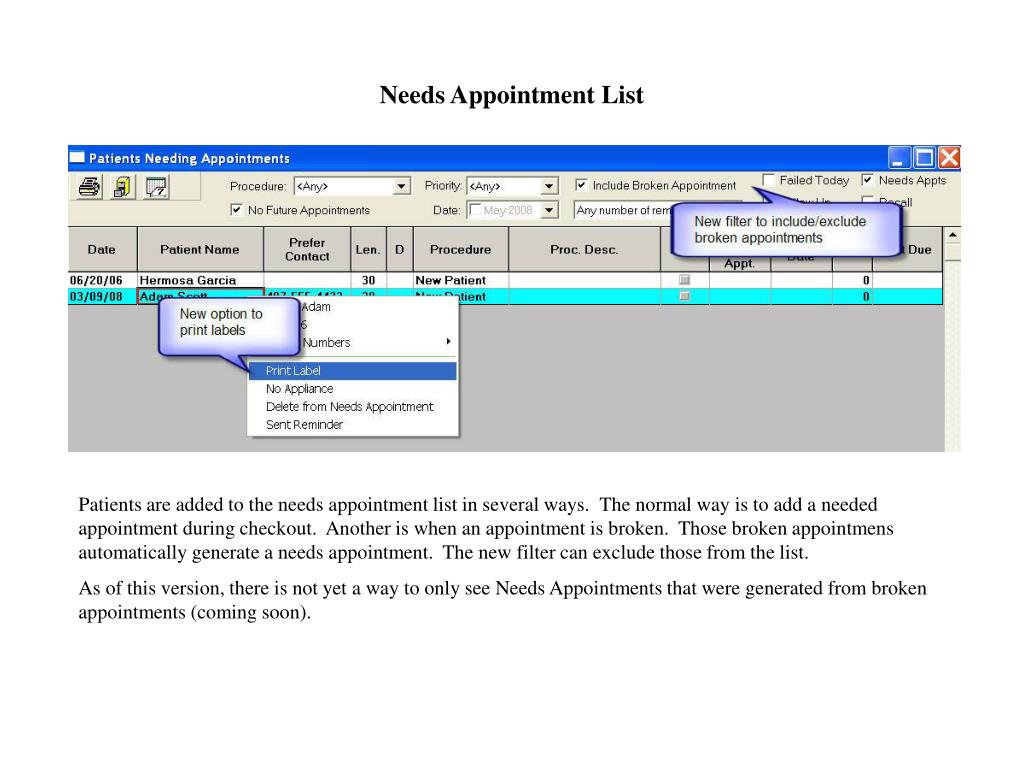Enable the Date filter checkbox
Image resolution: width=1024 pixels, height=768 pixels.
[x=475, y=210]
